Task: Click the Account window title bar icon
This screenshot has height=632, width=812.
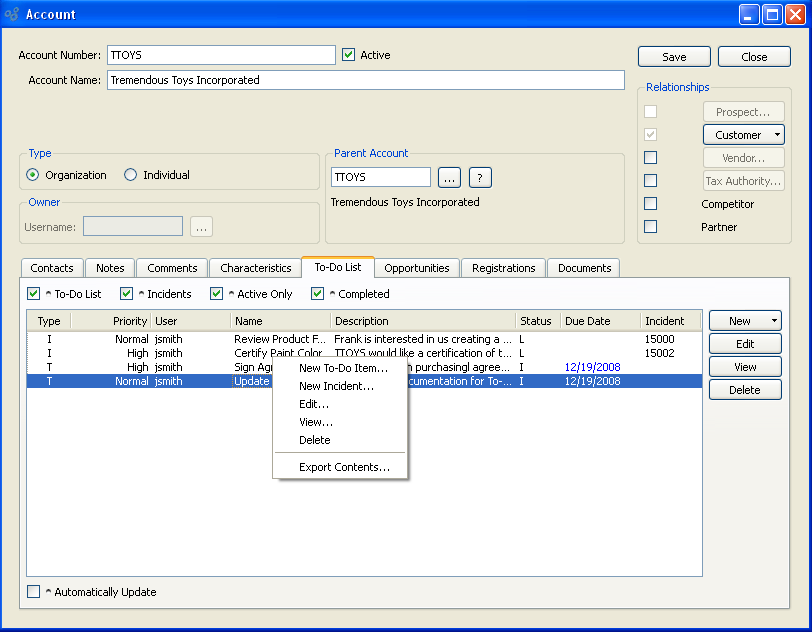Action: pos(12,15)
